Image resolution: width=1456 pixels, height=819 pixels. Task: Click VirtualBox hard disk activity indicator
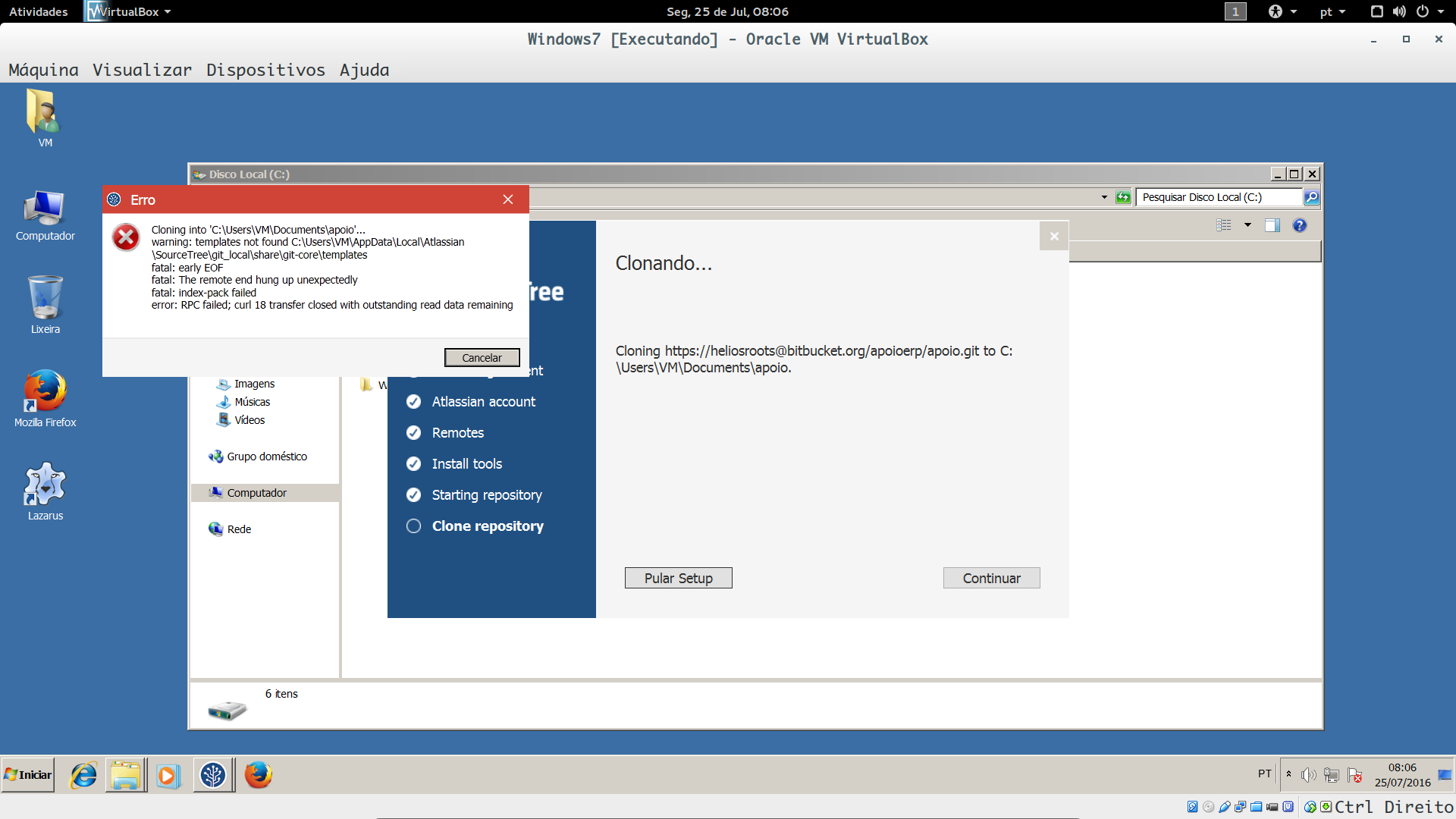tap(1193, 807)
